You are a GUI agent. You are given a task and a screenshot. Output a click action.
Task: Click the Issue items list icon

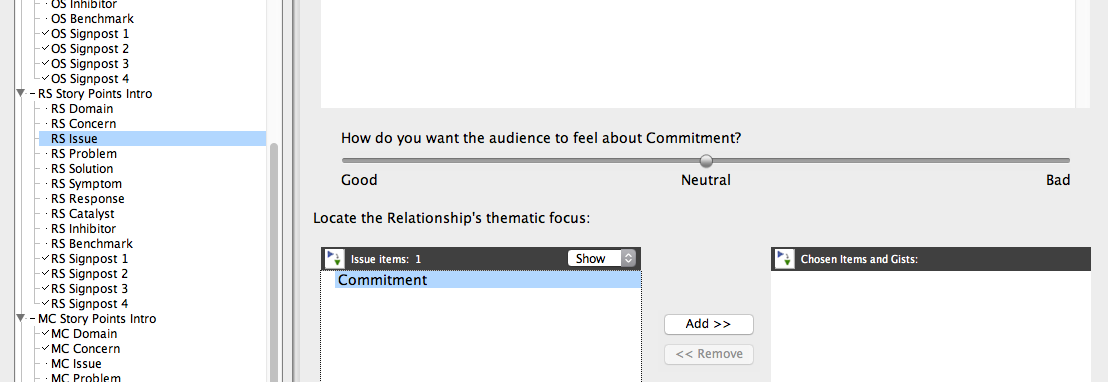click(334, 258)
